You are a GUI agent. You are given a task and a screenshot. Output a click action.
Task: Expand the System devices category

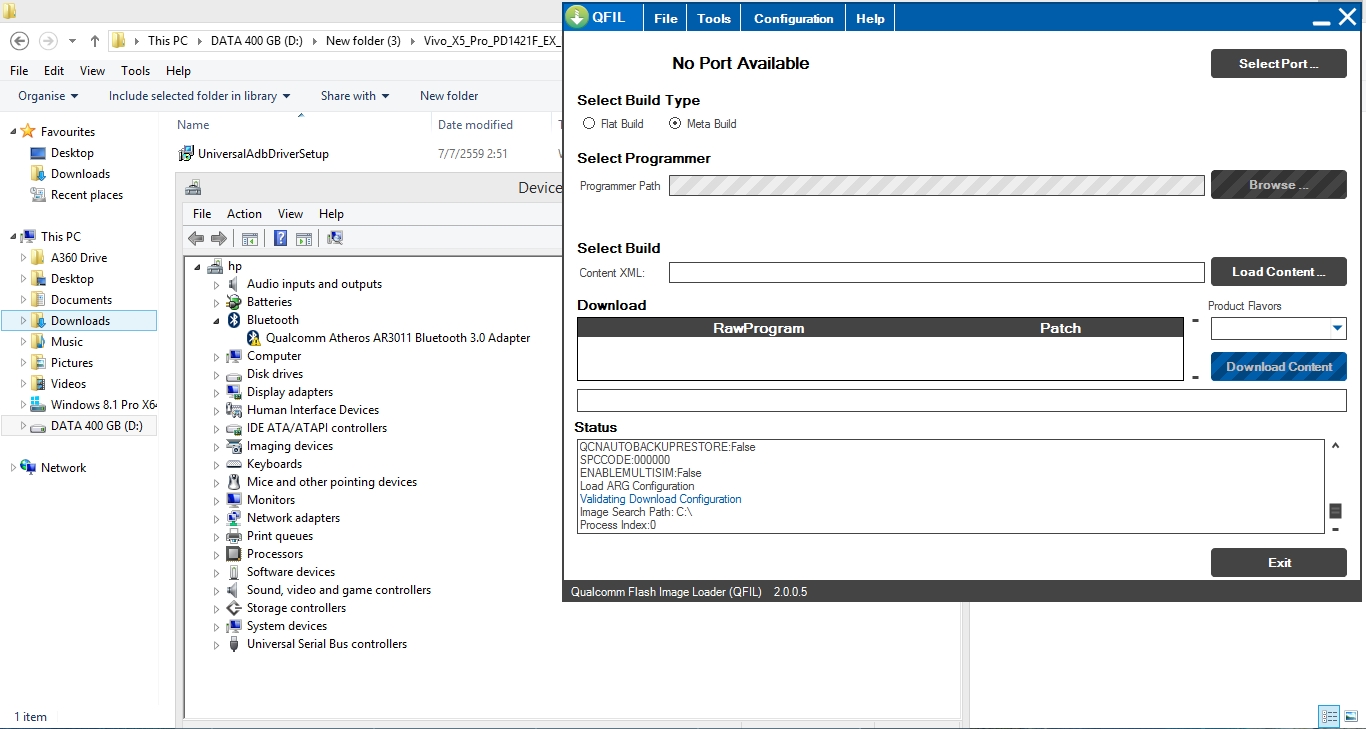216,626
